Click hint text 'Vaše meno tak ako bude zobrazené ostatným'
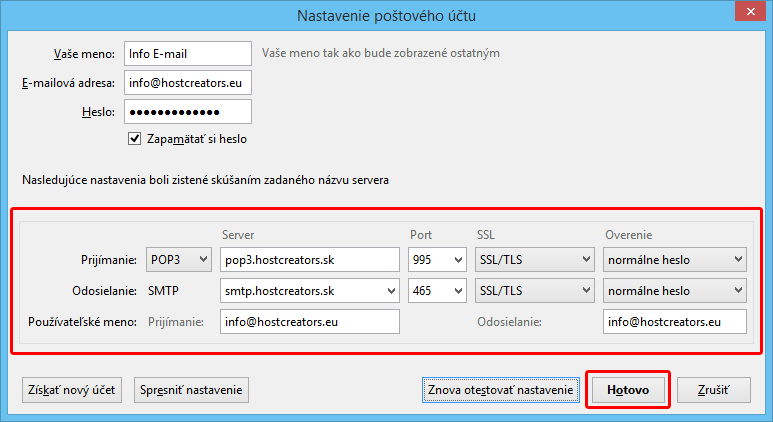 [381, 53]
